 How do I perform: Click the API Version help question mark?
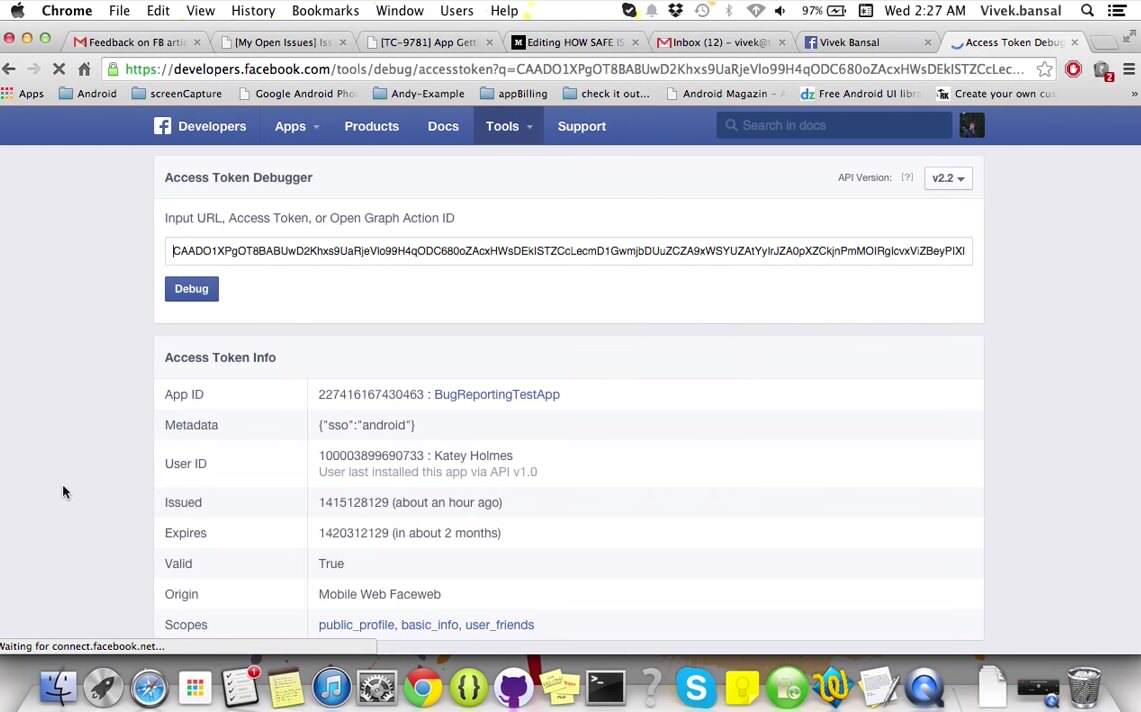coord(907,178)
